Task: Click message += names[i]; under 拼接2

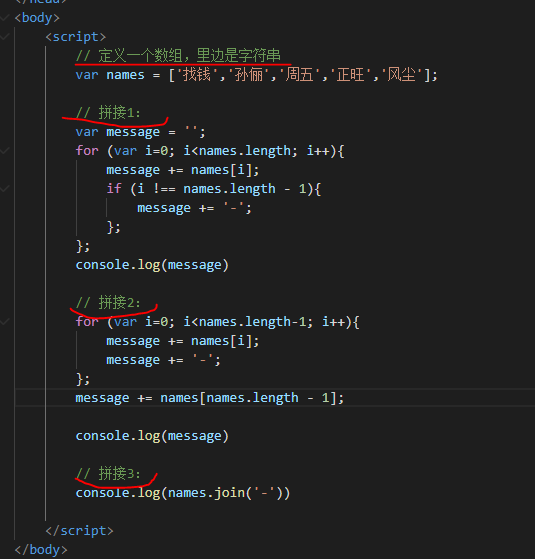Action: pos(182,341)
